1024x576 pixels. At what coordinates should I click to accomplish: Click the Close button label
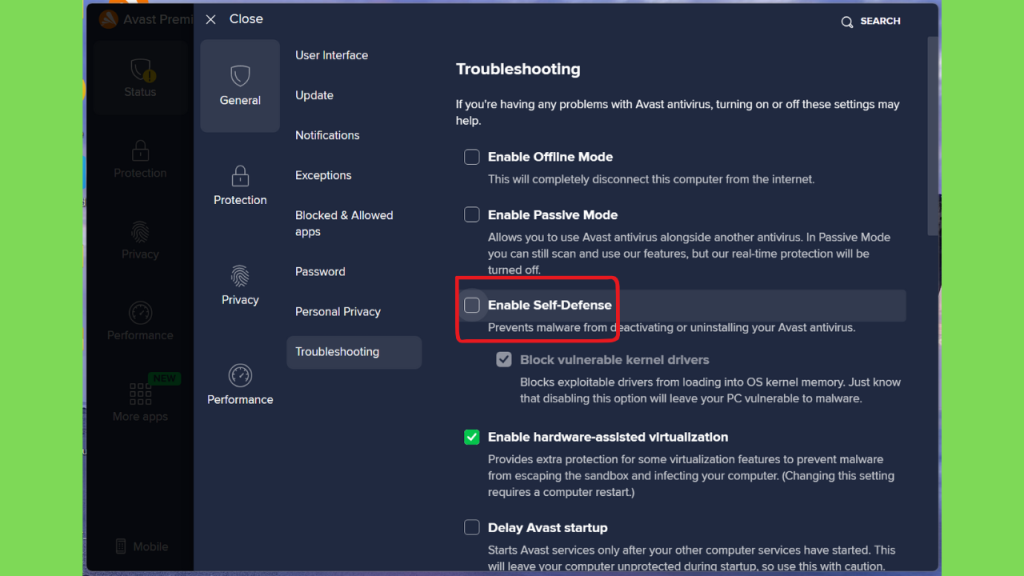click(x=246, y=19)
